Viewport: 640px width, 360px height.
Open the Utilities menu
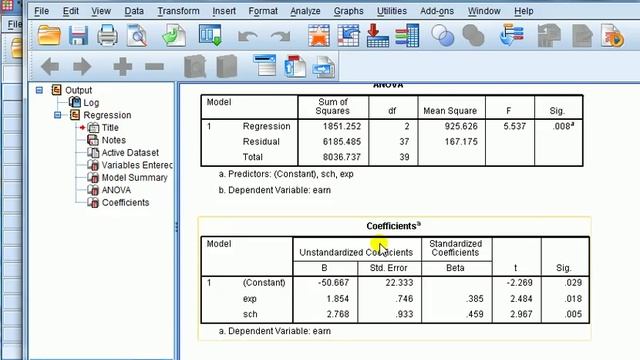[x=392, y=11]
